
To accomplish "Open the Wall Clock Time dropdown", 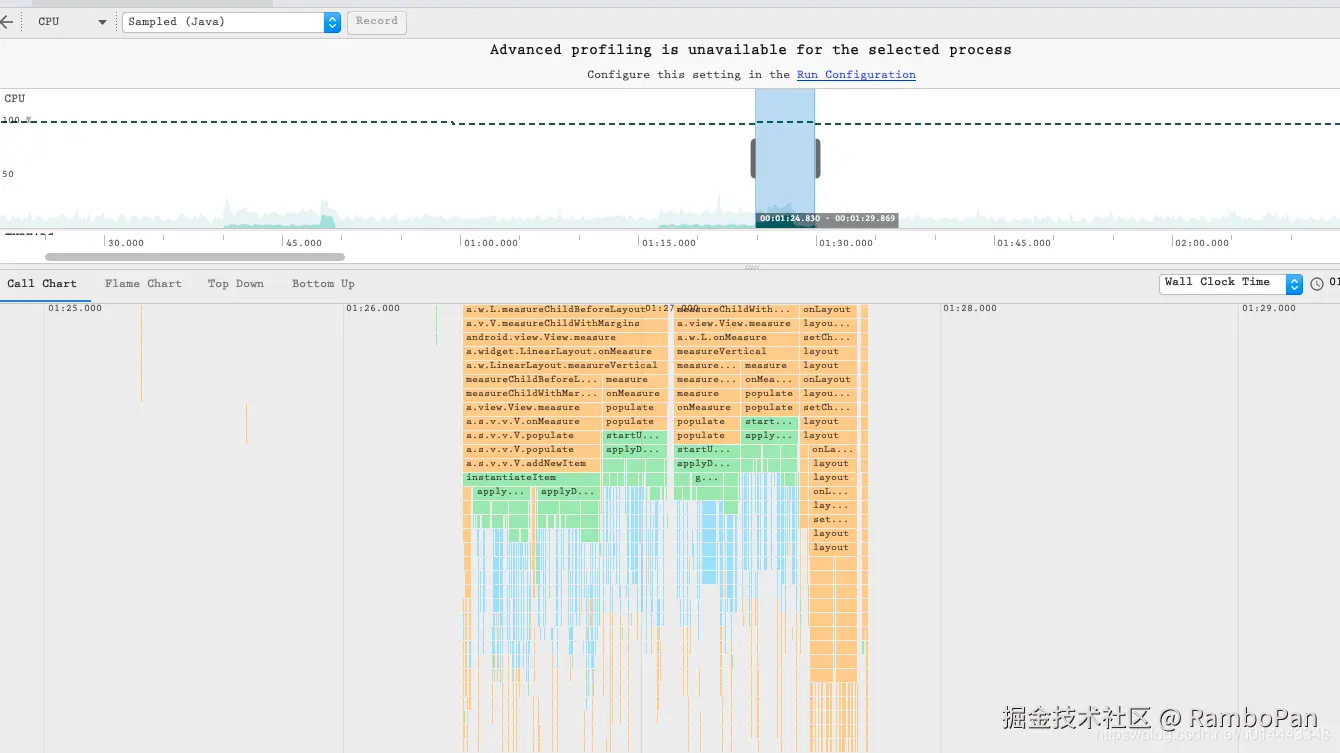I will coord(1231,283).
